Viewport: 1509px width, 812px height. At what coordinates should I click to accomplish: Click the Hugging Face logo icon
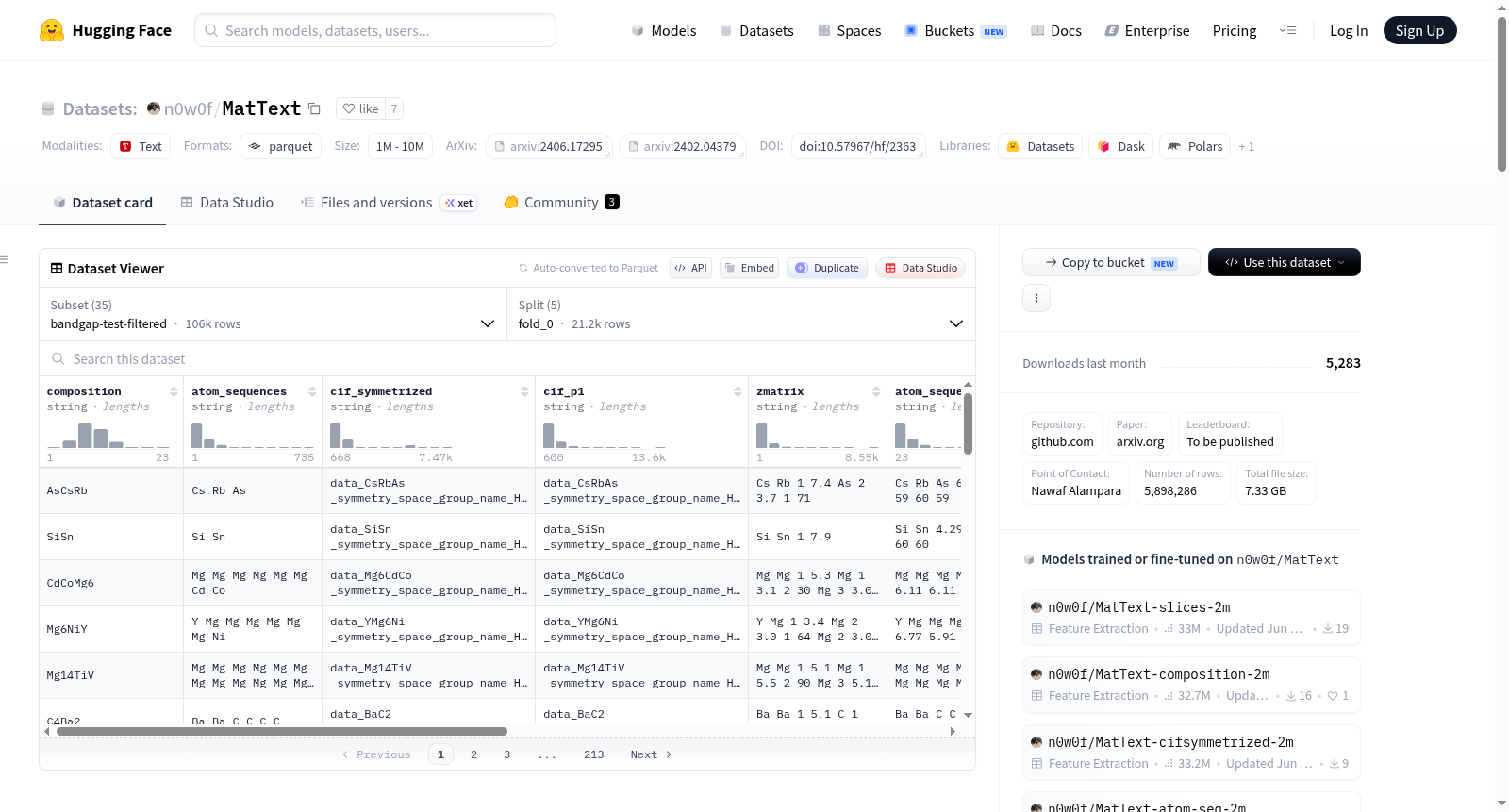pos(52,30)
